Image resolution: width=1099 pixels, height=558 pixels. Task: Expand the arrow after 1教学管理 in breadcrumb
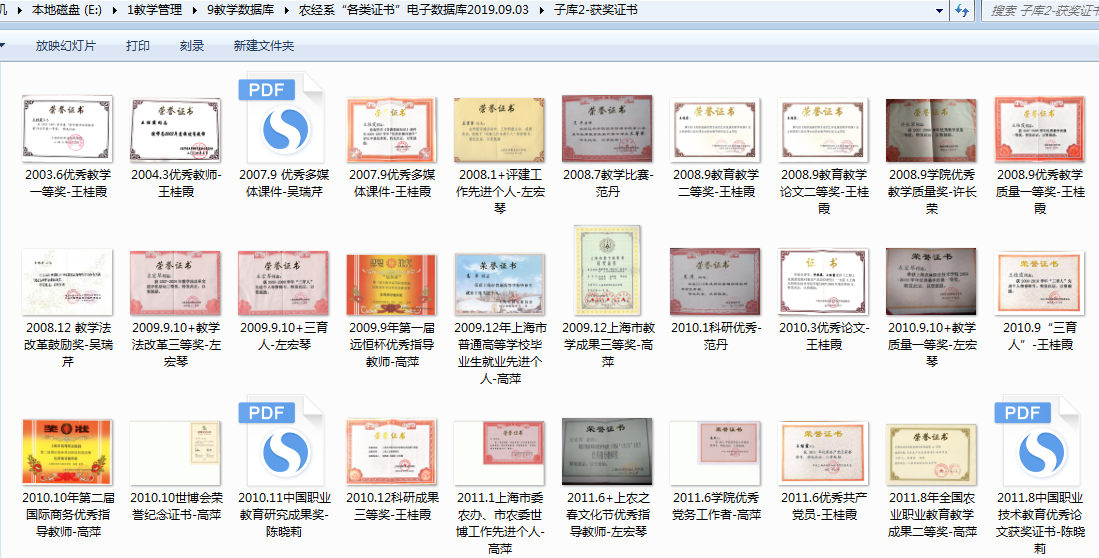pyautogui.click(x=194, y=11)
